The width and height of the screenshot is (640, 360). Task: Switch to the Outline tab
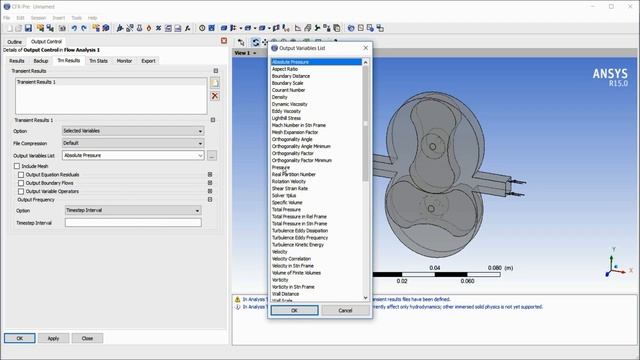tap(14, 42)
